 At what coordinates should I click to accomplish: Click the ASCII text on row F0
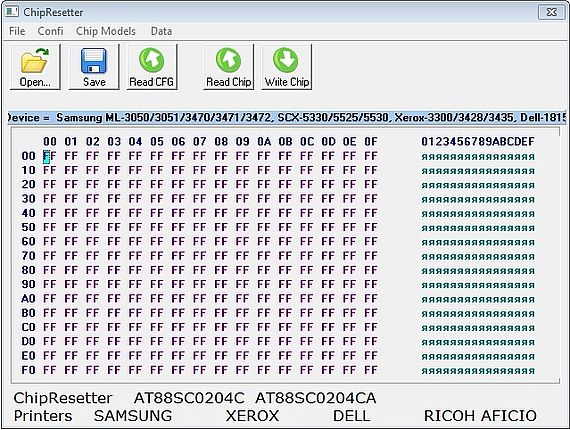click(478, 371)
